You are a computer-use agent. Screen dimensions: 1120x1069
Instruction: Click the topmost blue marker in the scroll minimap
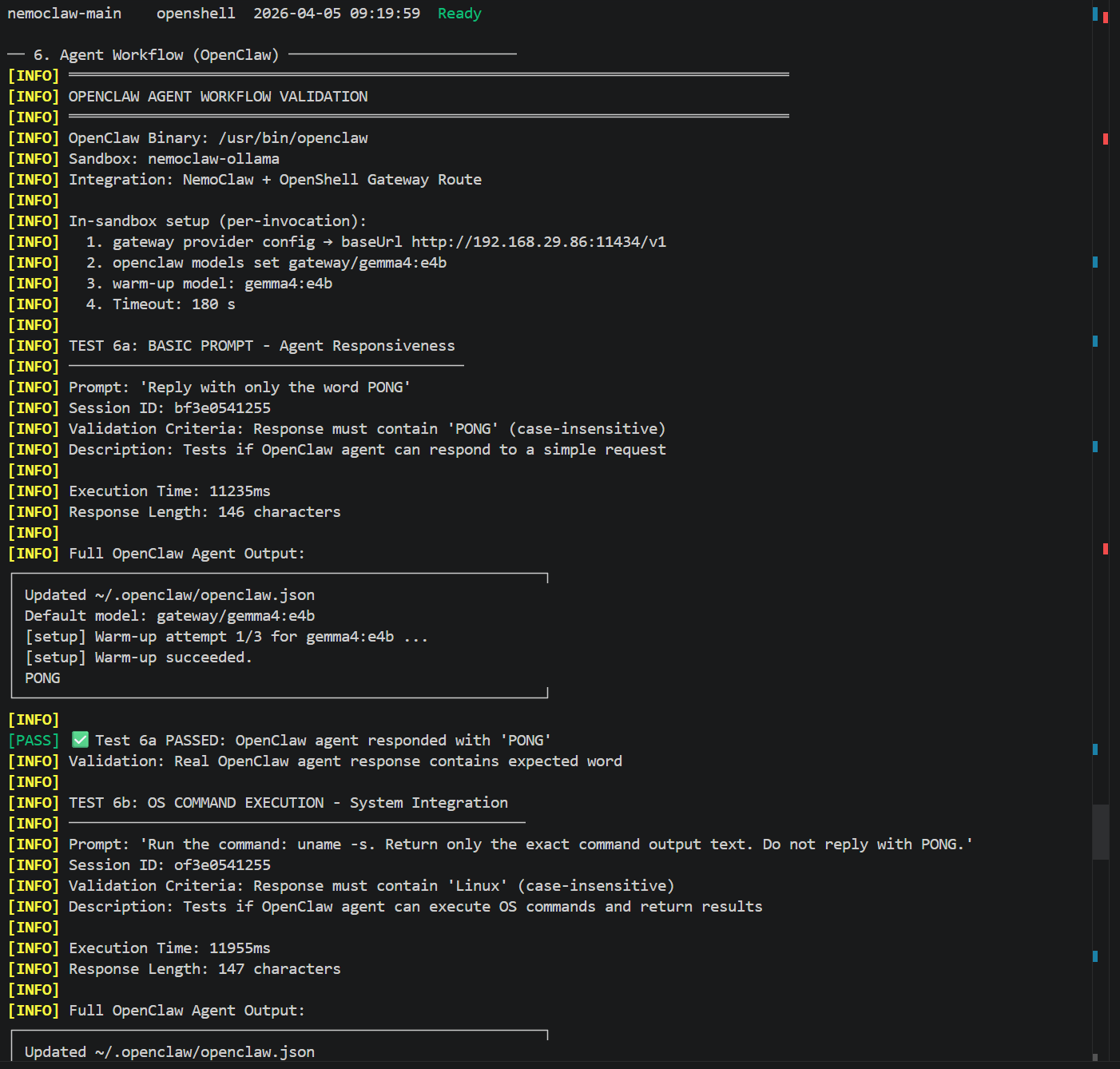click(1094, 13)
